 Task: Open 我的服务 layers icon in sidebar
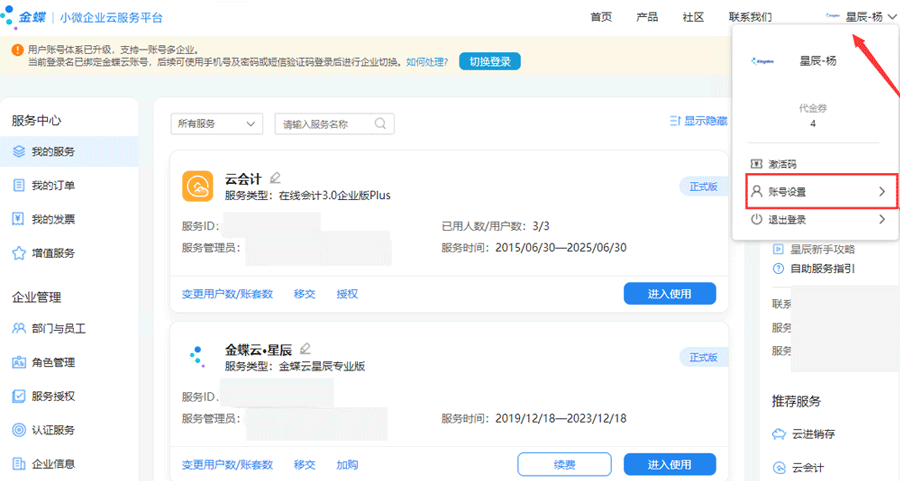[x=19, y=152]
